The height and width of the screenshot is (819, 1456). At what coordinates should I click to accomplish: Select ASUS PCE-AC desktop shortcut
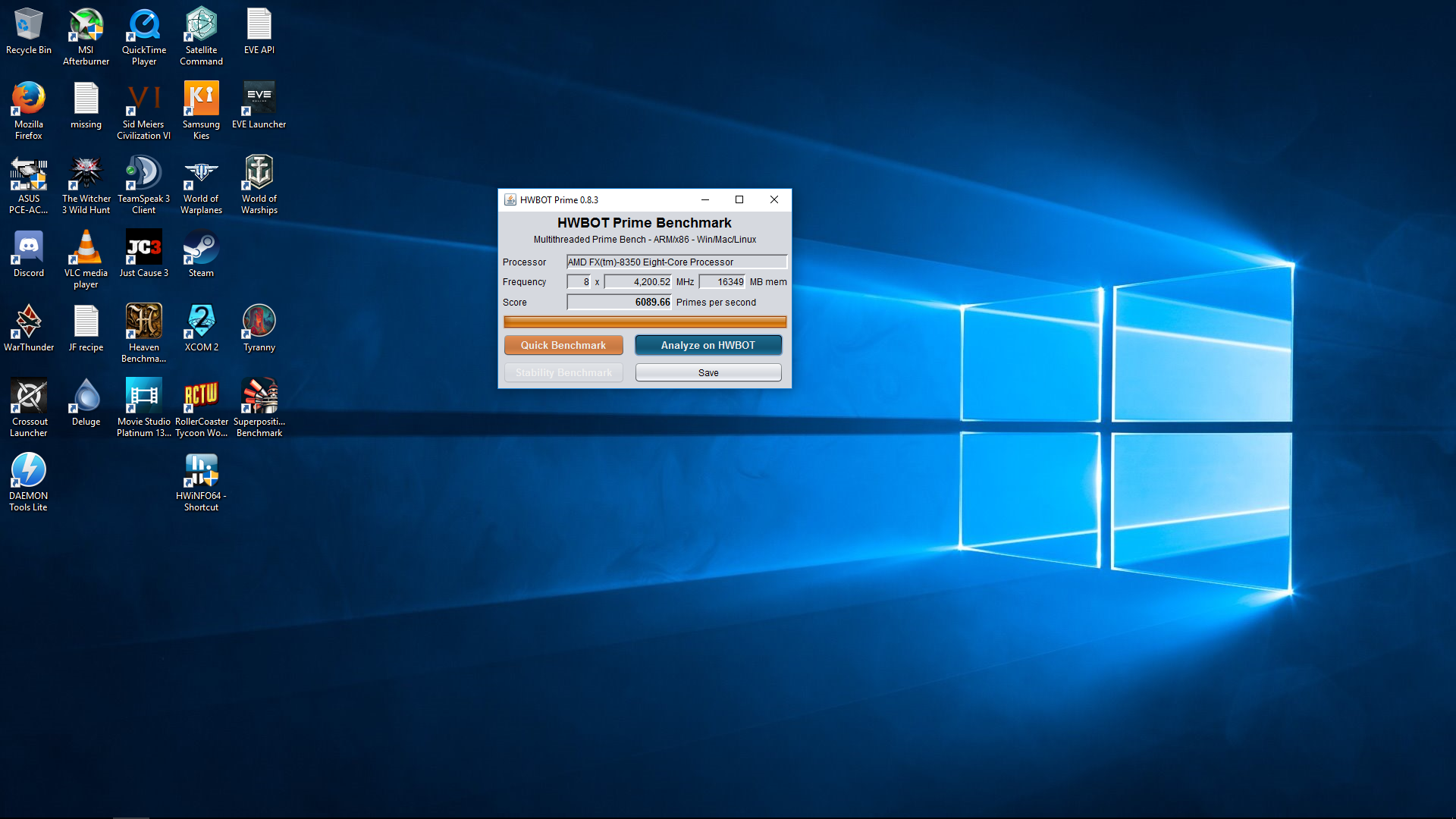29,185
